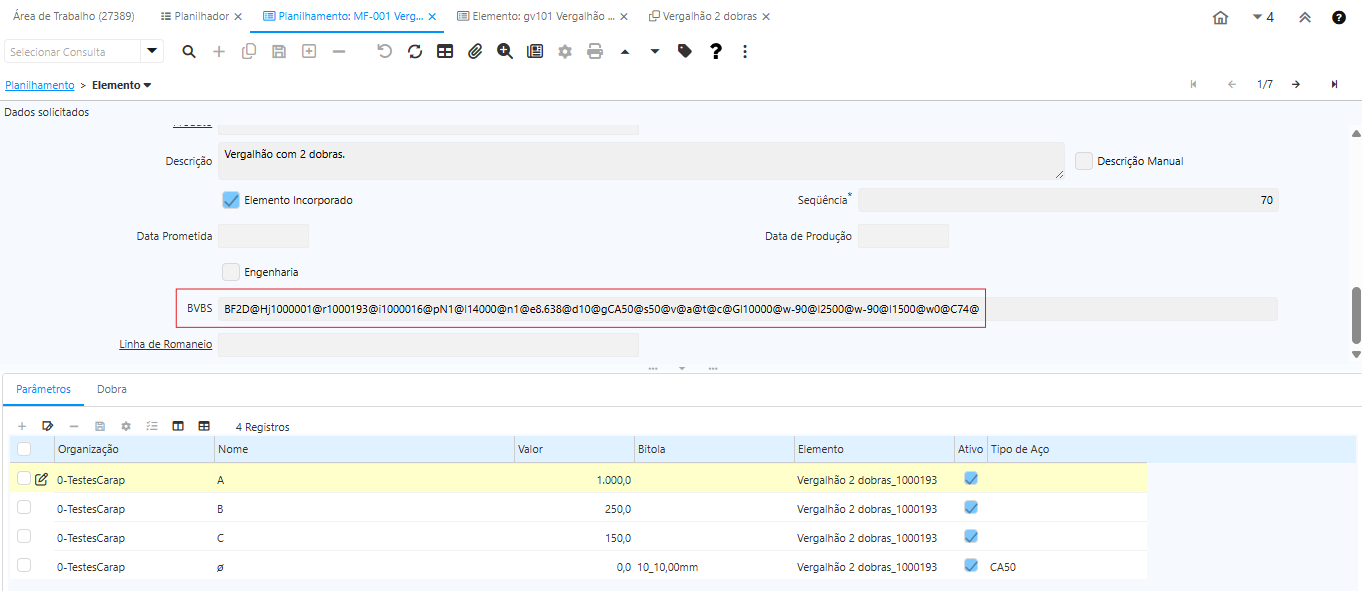The height and width of the screenshot is (591, 1362).
Task: Click the magnifier search icon in toolbar
Action: (189, 52)
